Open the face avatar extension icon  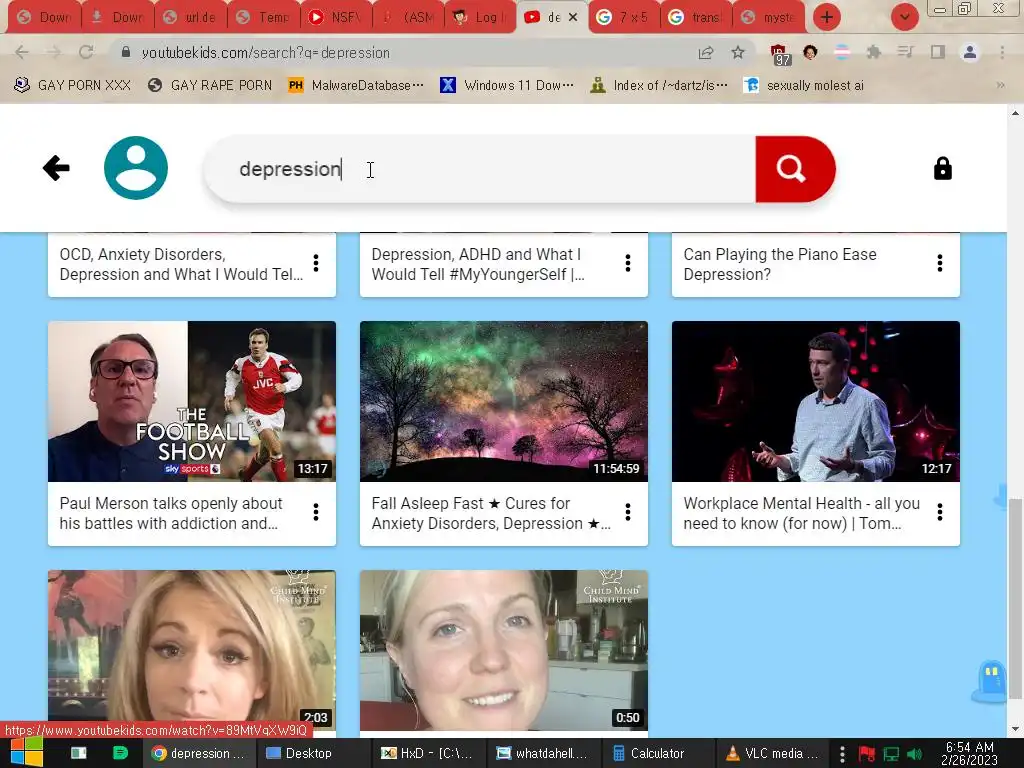pyautogui.click(x=810, y=52)
